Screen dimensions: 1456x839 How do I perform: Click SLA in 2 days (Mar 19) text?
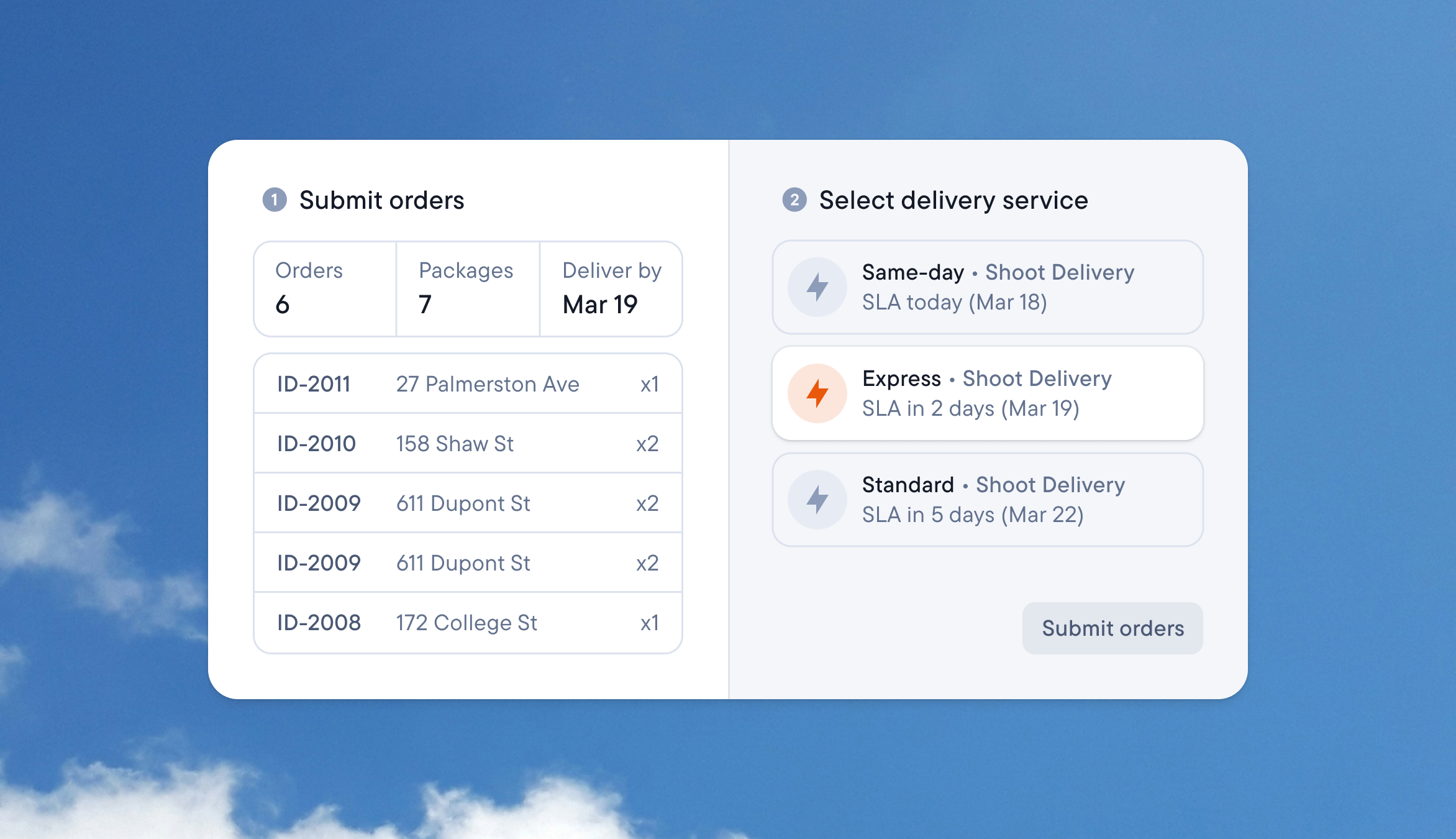coord(970,408)
